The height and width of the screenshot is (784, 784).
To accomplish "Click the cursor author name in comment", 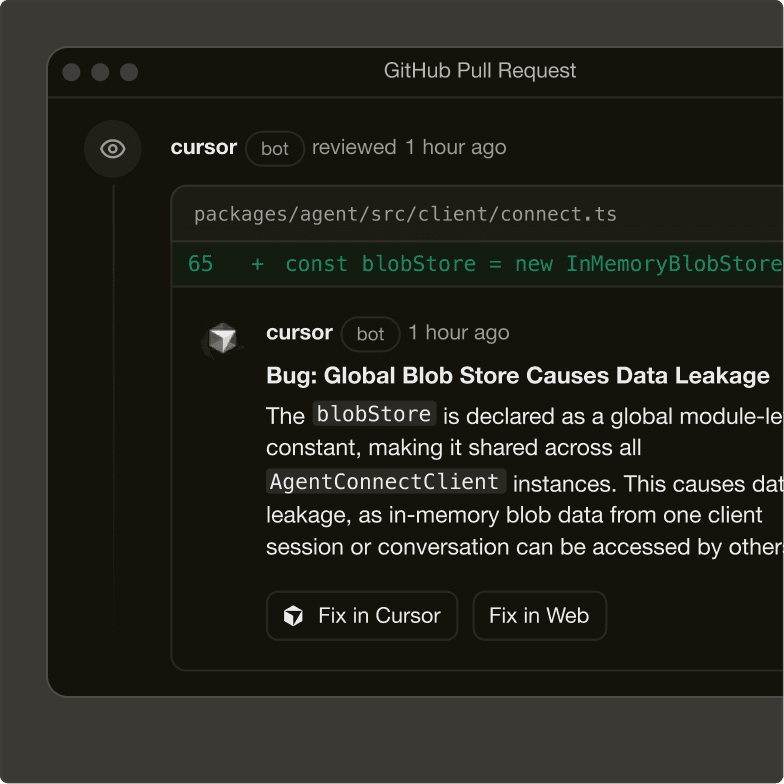I will point(299,332).
